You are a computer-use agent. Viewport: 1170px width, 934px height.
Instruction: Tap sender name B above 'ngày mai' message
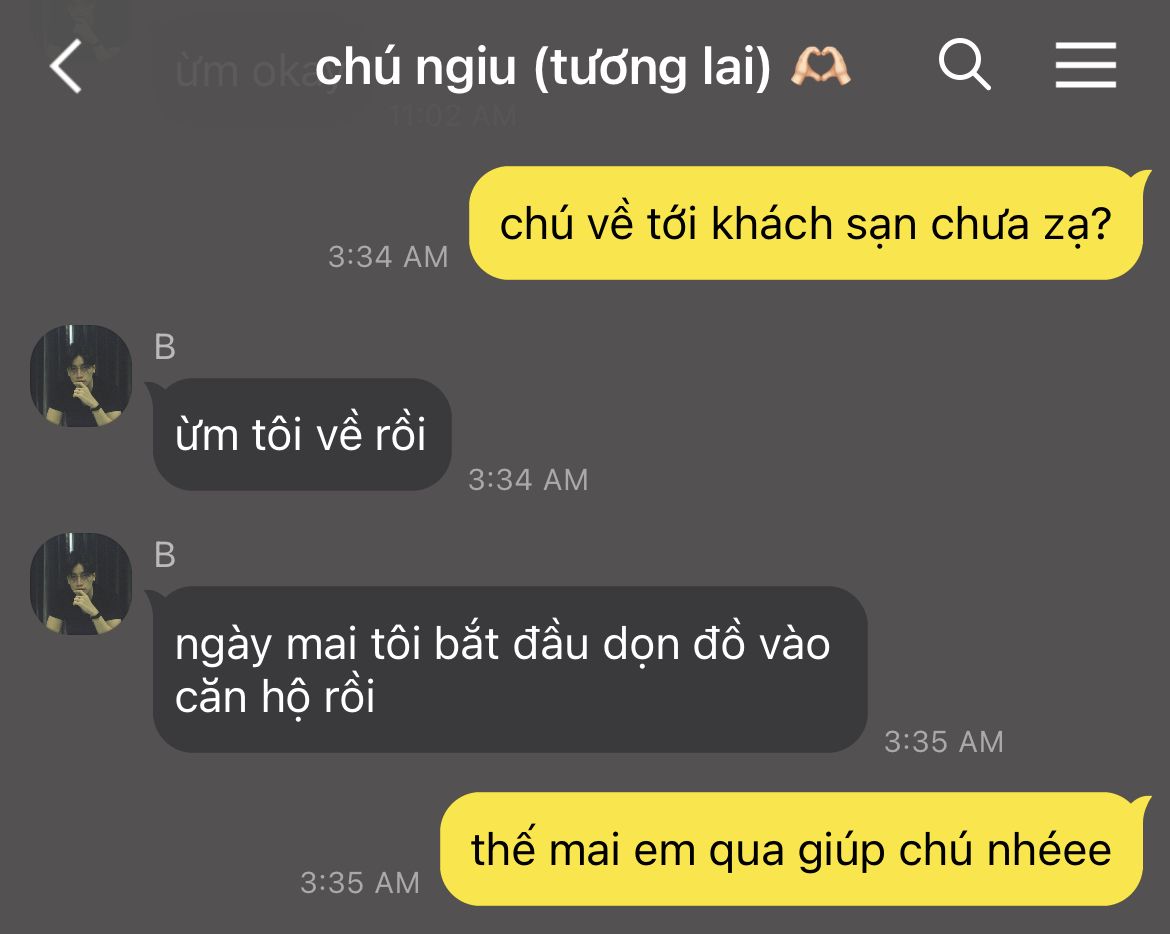165,555
